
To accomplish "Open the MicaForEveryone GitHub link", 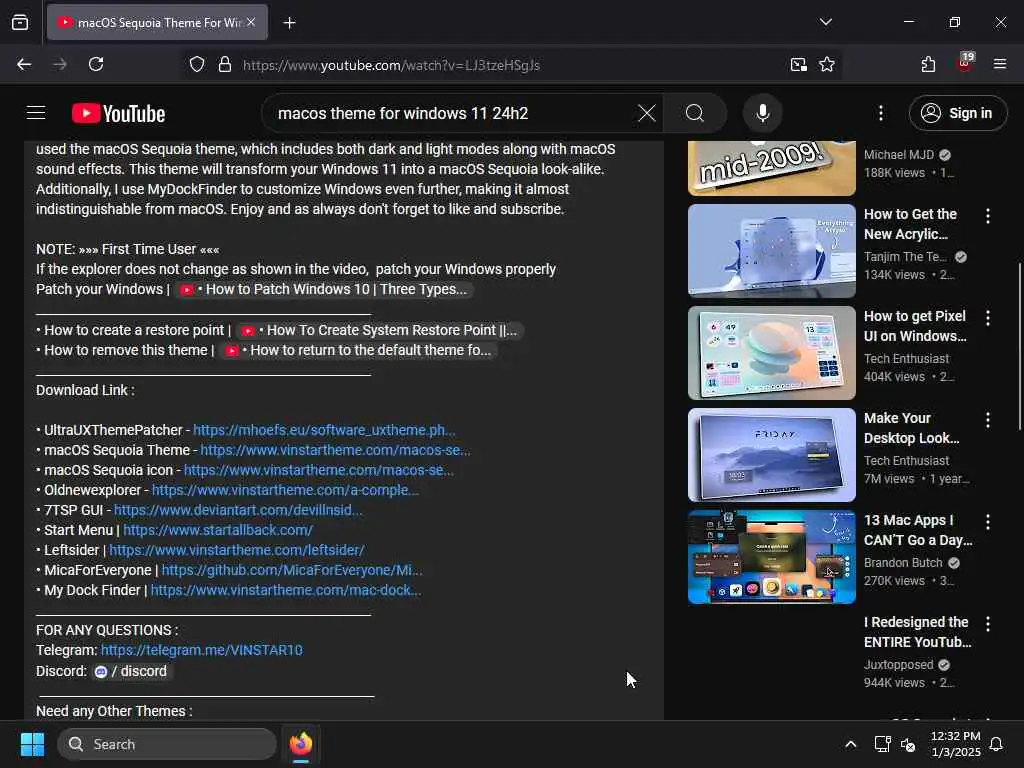I will (x=292, y=570).
